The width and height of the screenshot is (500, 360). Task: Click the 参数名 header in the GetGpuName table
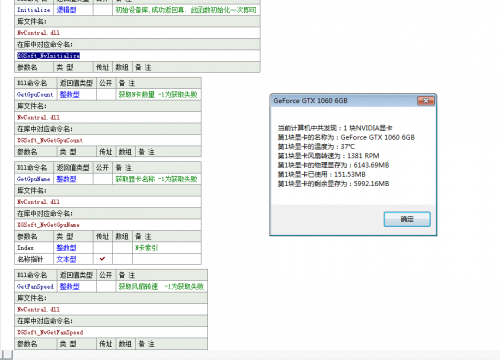click(x=27, y=236)
